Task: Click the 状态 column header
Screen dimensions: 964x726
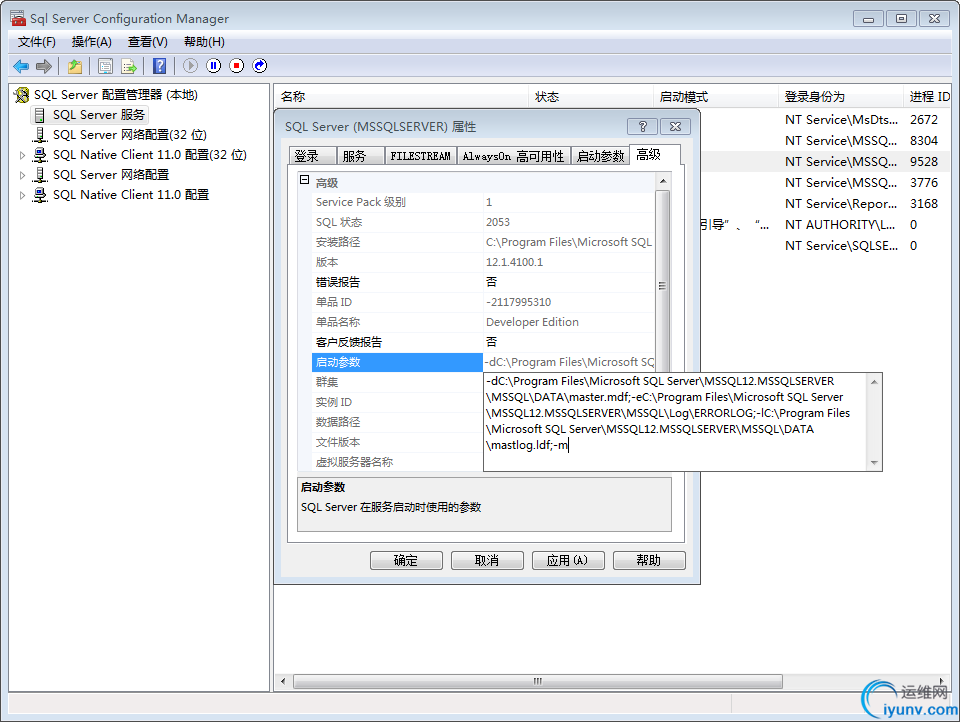Action: 591,97
